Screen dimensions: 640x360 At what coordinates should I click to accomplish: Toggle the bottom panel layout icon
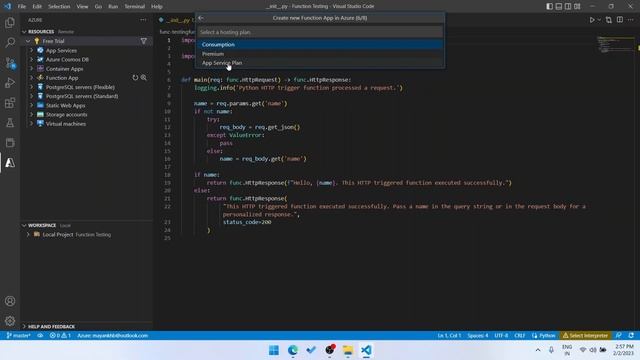(x=559, y=6)
